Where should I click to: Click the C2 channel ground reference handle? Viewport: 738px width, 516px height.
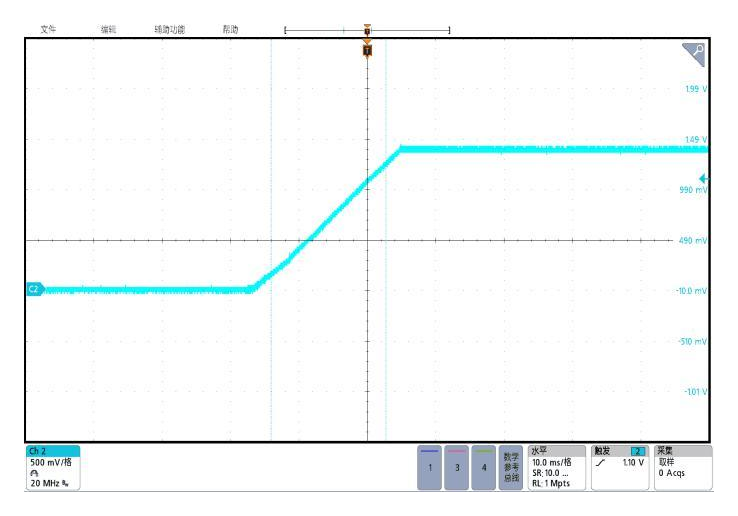35,289
